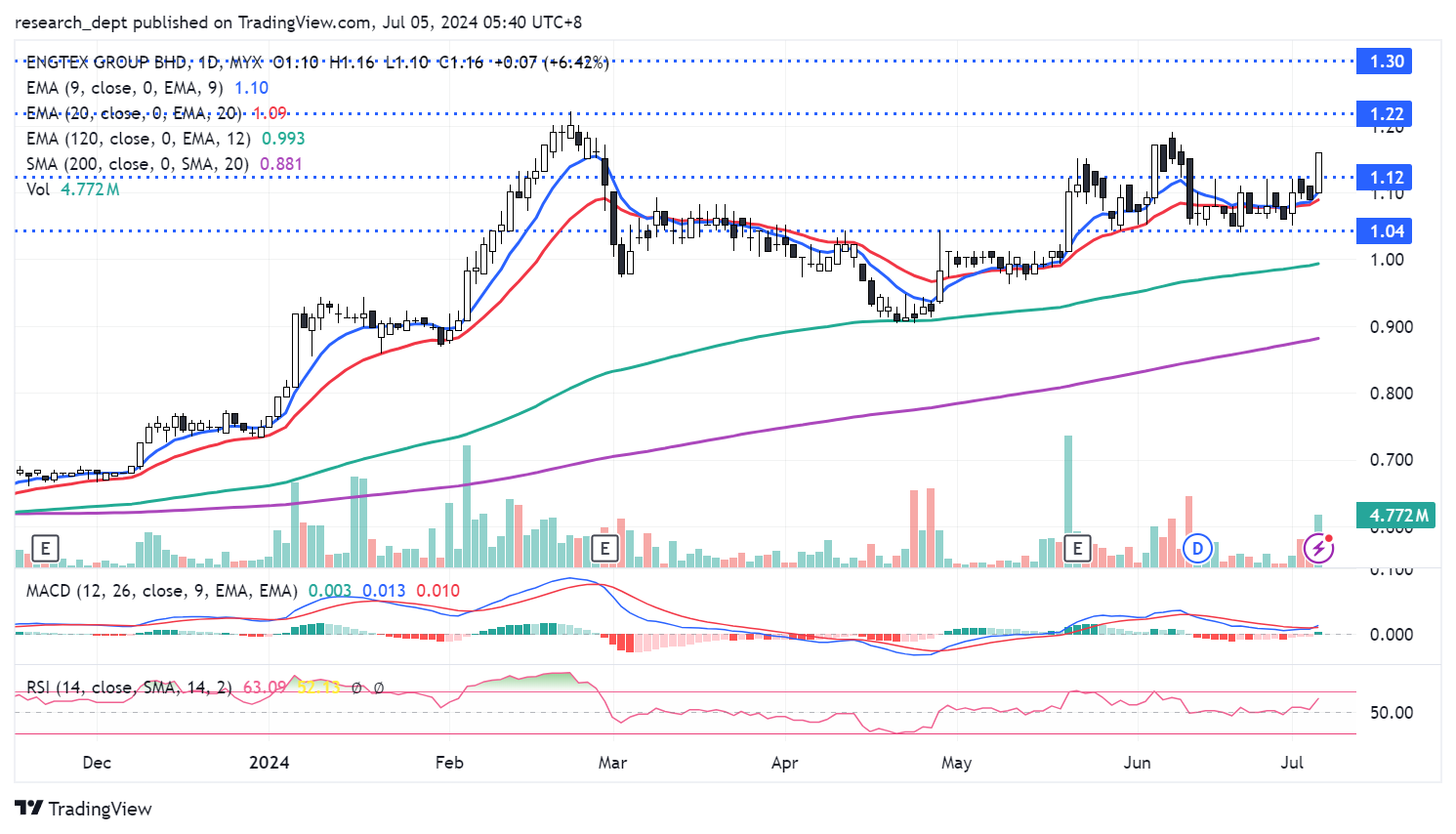Select the EMA 9 indicator legend

pos(125,88)
